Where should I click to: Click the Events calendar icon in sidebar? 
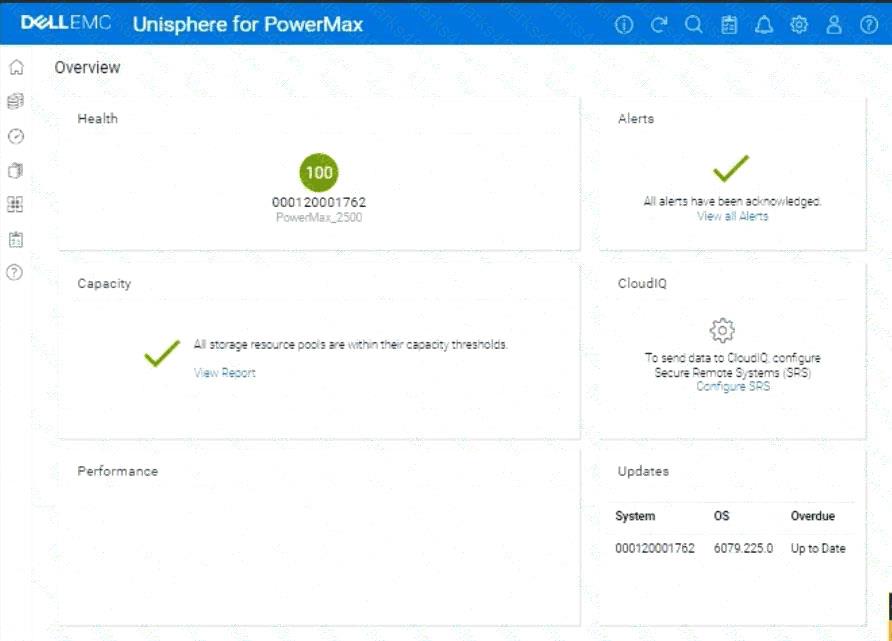pyautogui.click(x=15, y=239)
